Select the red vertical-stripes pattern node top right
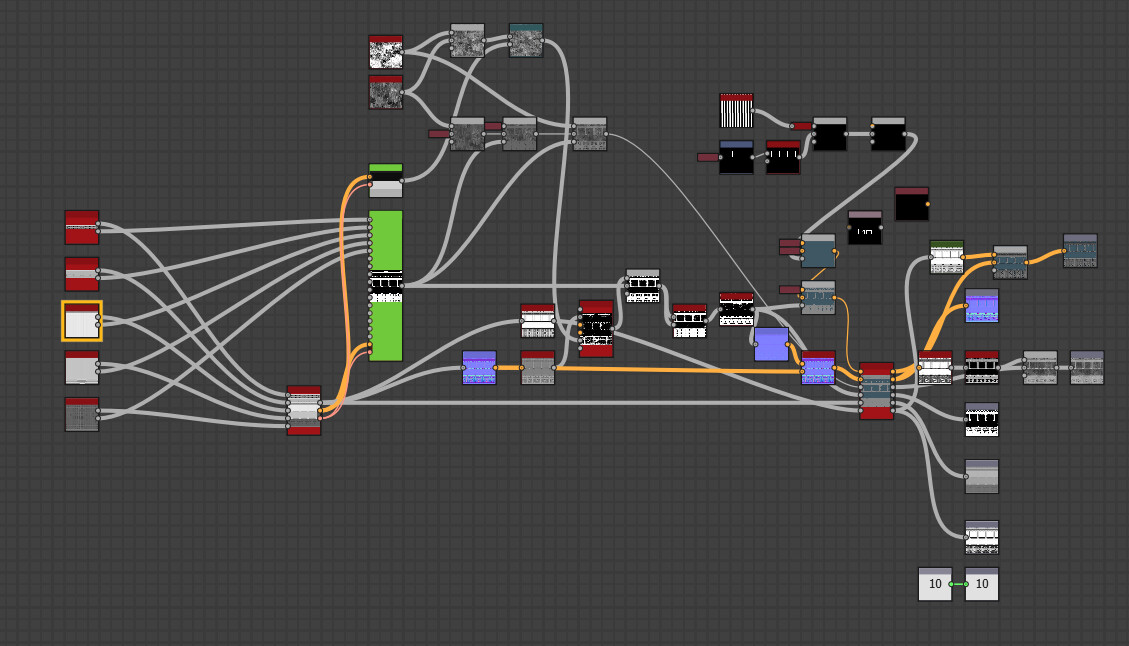 738,108
